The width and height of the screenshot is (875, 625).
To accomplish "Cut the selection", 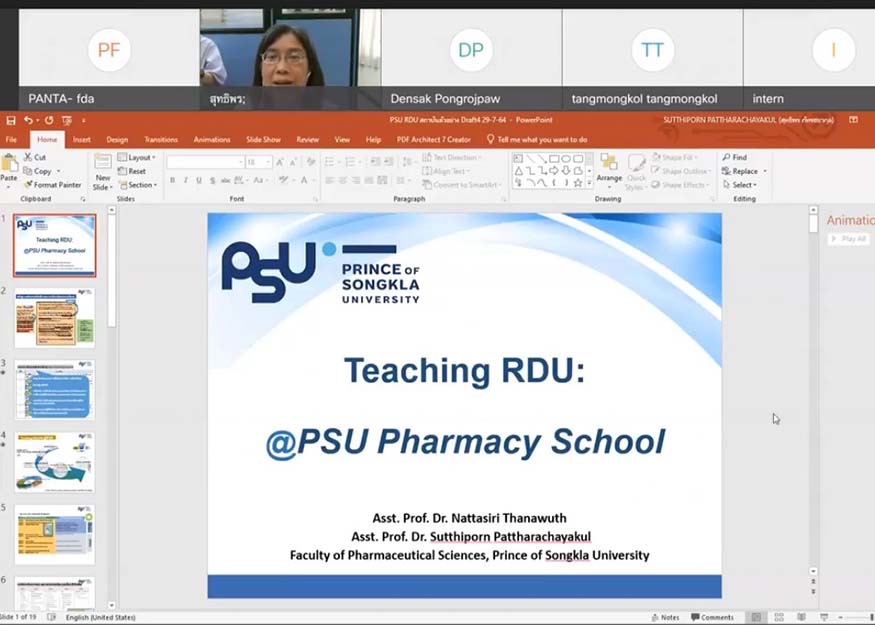I will click(x=35, y=157).
